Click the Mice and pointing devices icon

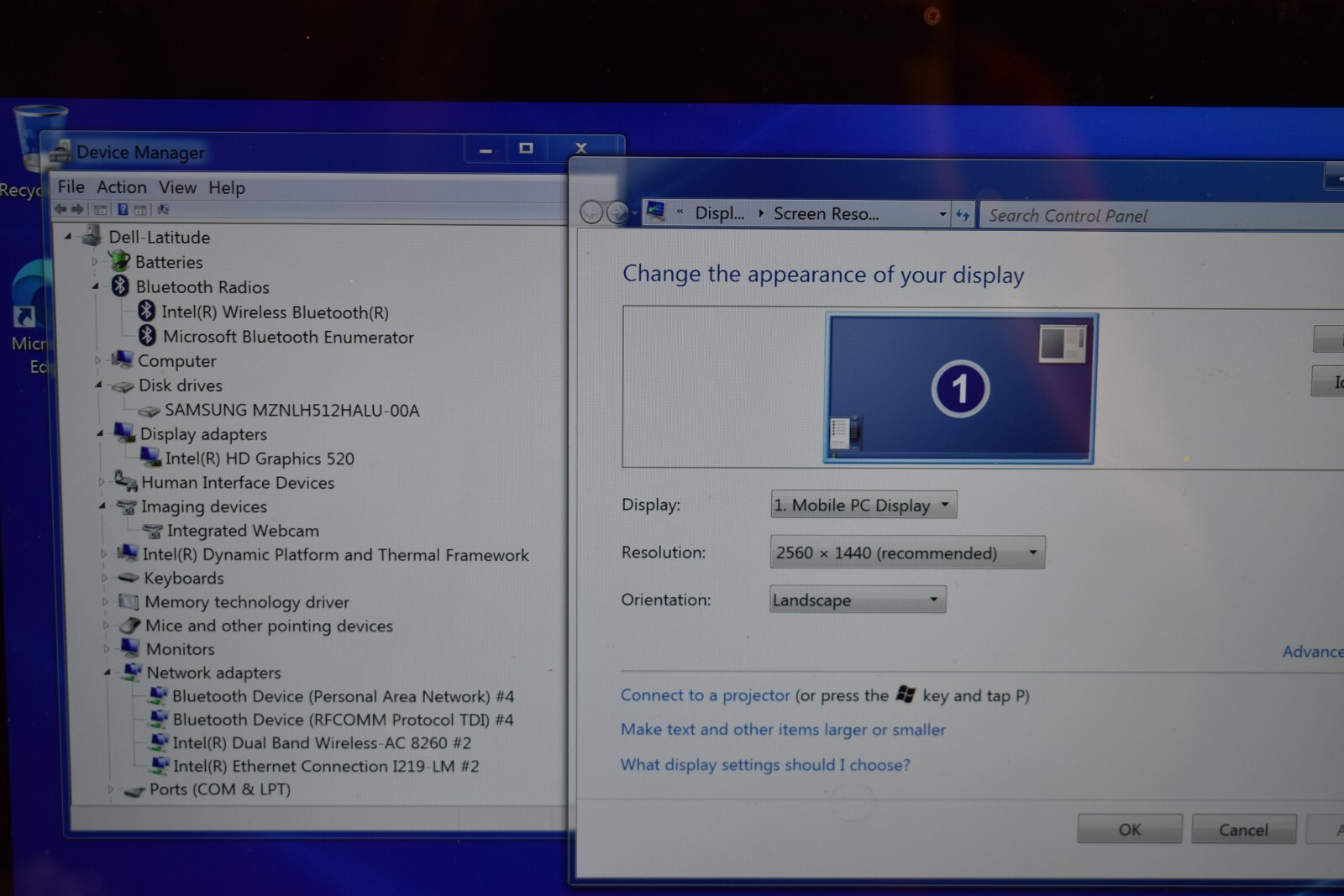coord(129,626)
